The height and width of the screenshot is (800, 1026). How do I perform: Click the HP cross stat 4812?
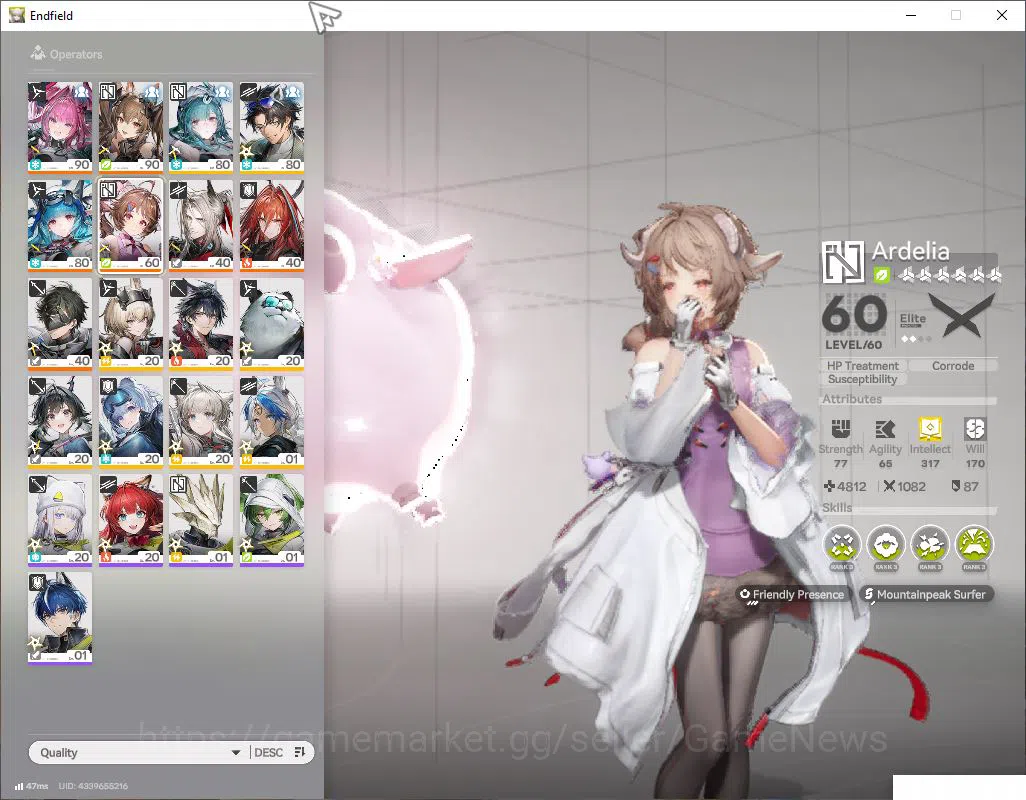[845, 486]
